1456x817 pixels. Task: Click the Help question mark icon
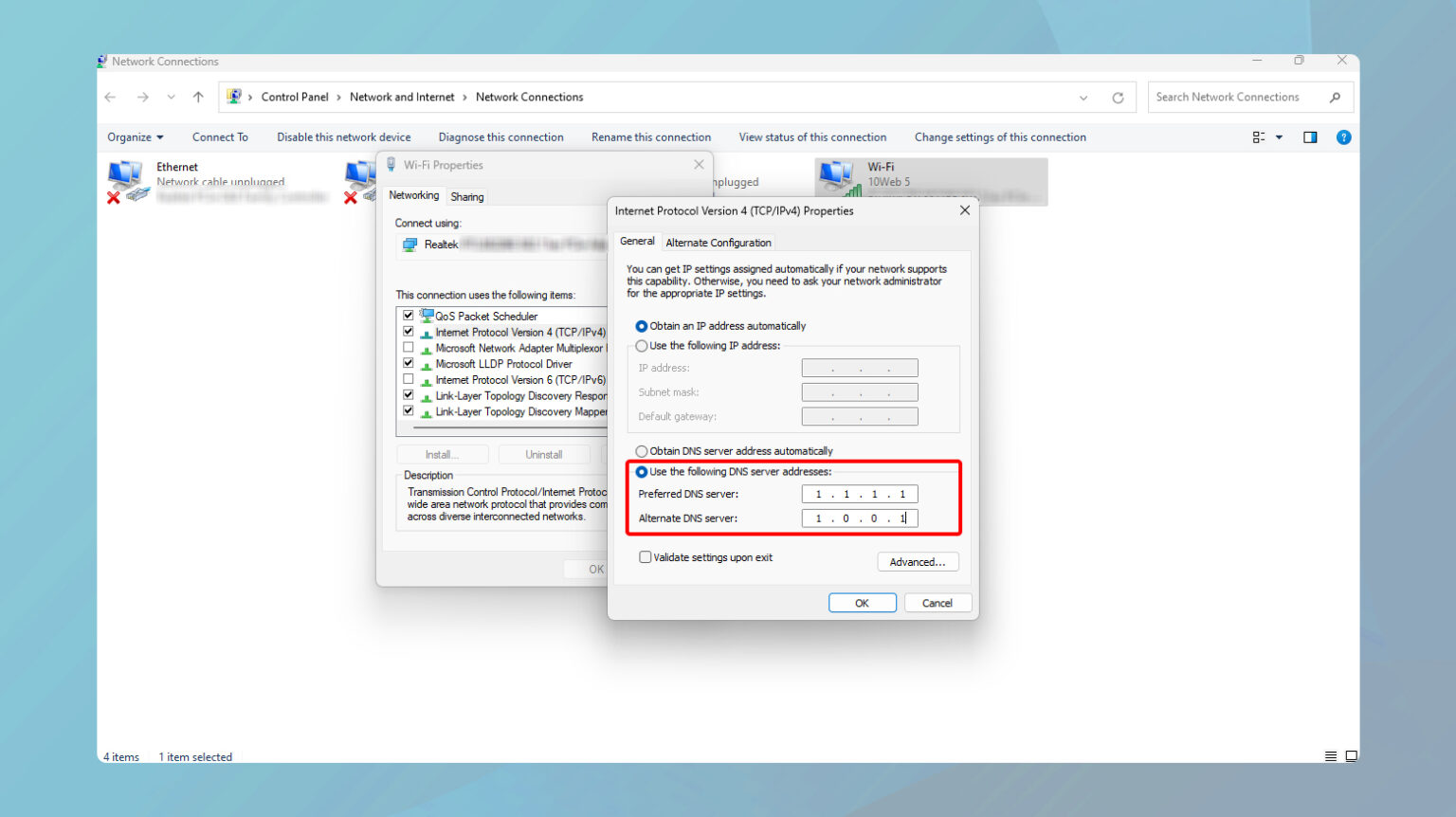pos(1343,136)
